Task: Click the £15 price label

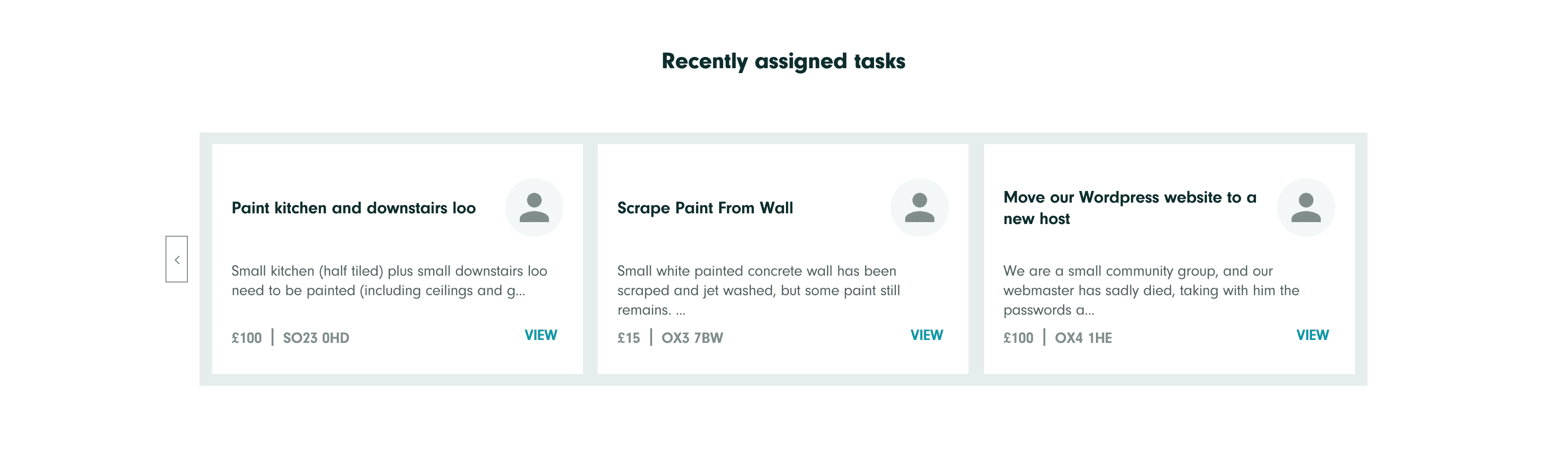Action: [628, 338]
